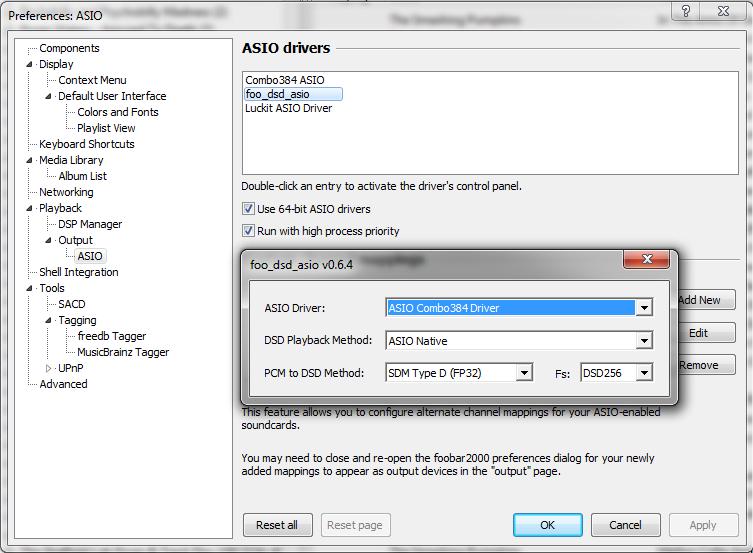
Task: Select Shell Integration tree item
Action: (79, 272)
